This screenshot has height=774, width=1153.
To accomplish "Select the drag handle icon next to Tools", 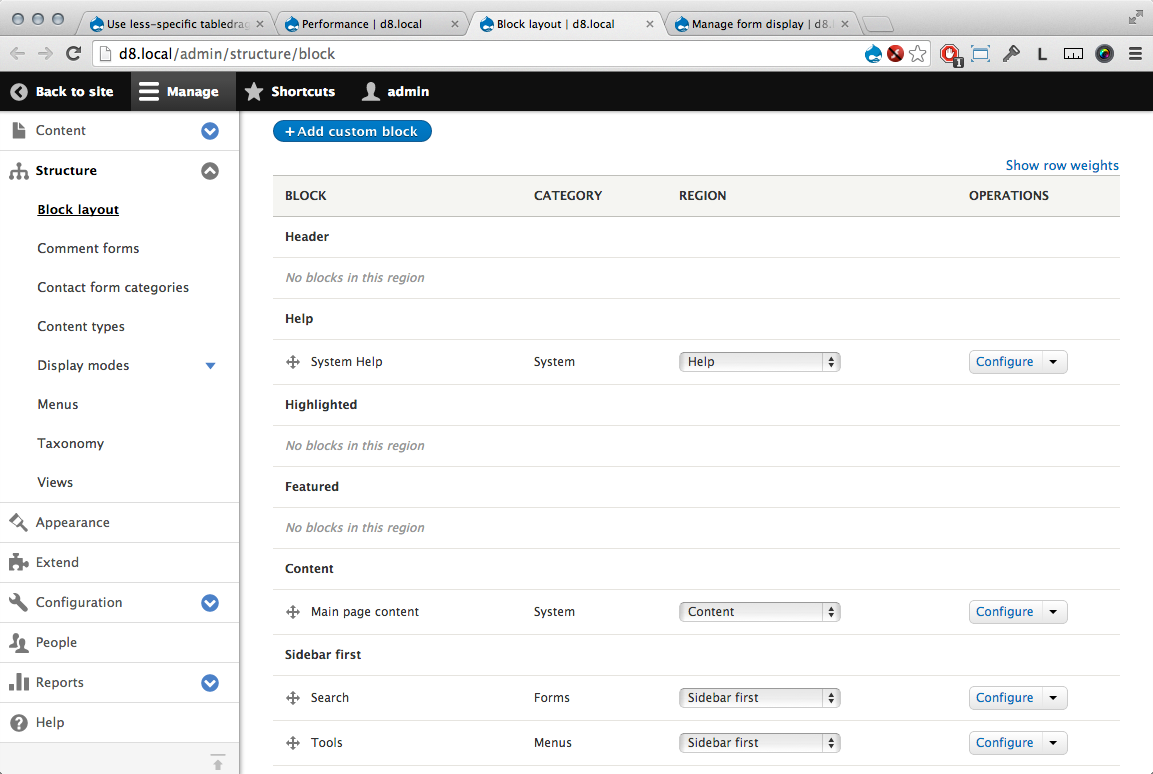I will [x=293, y=742].
